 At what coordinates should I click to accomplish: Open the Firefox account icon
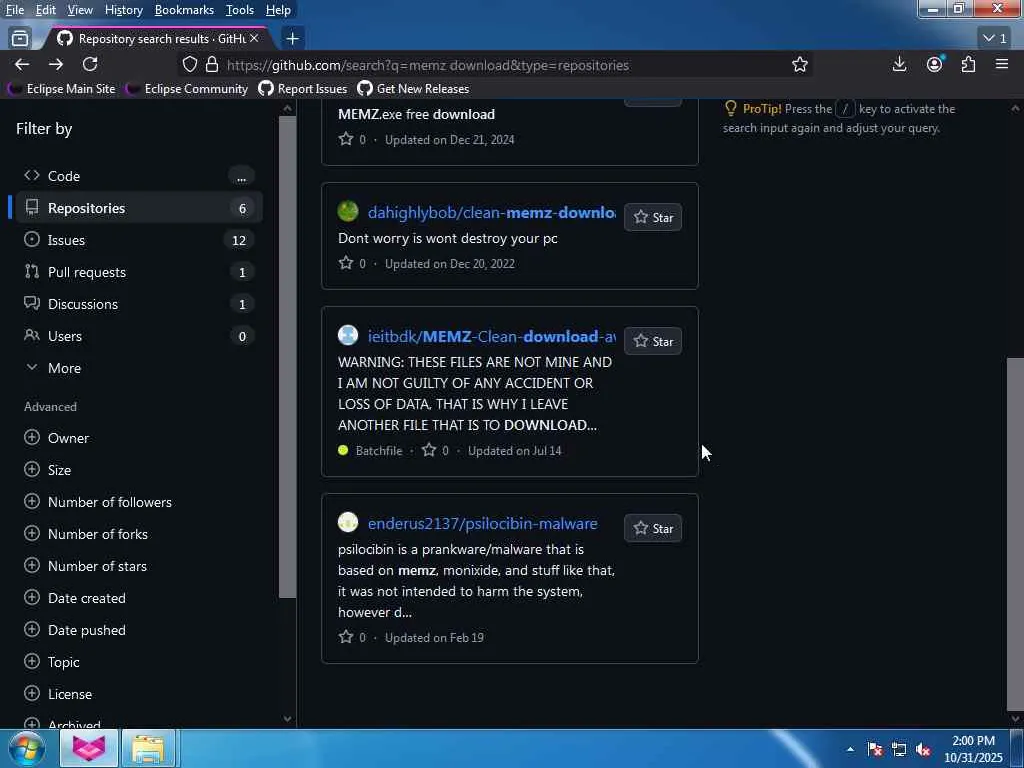coord(935,64)
